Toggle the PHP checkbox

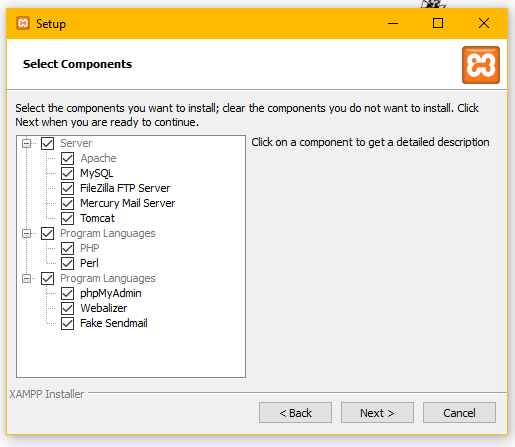click(x=67, y=248)
